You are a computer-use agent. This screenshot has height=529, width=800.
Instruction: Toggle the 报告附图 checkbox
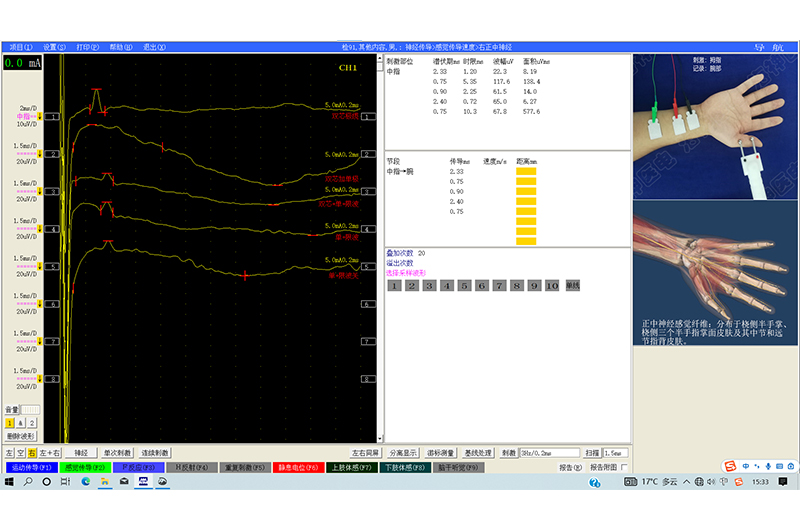tap(625, 467)
